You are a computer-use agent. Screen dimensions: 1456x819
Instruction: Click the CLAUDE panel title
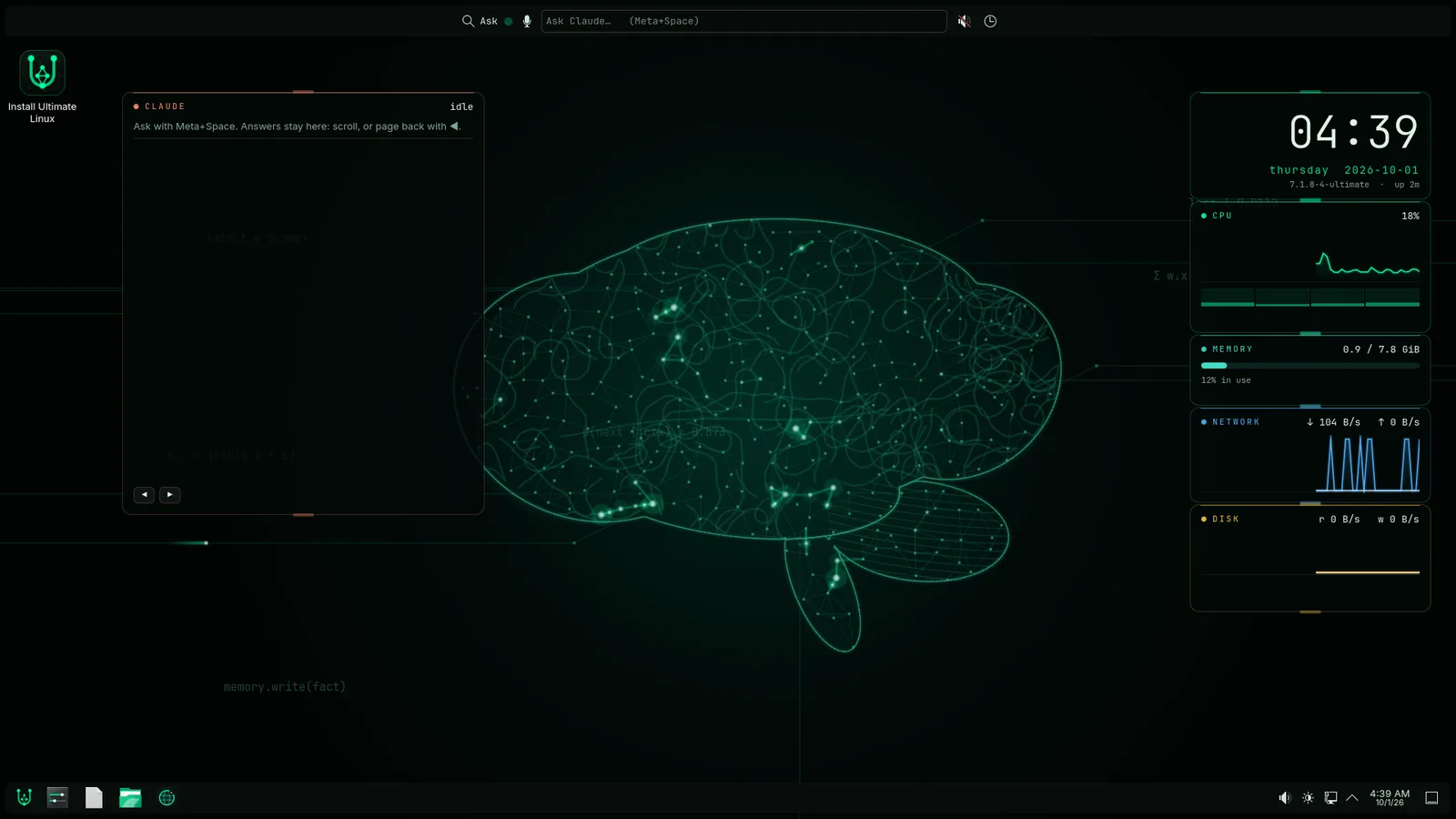point(165,106)
